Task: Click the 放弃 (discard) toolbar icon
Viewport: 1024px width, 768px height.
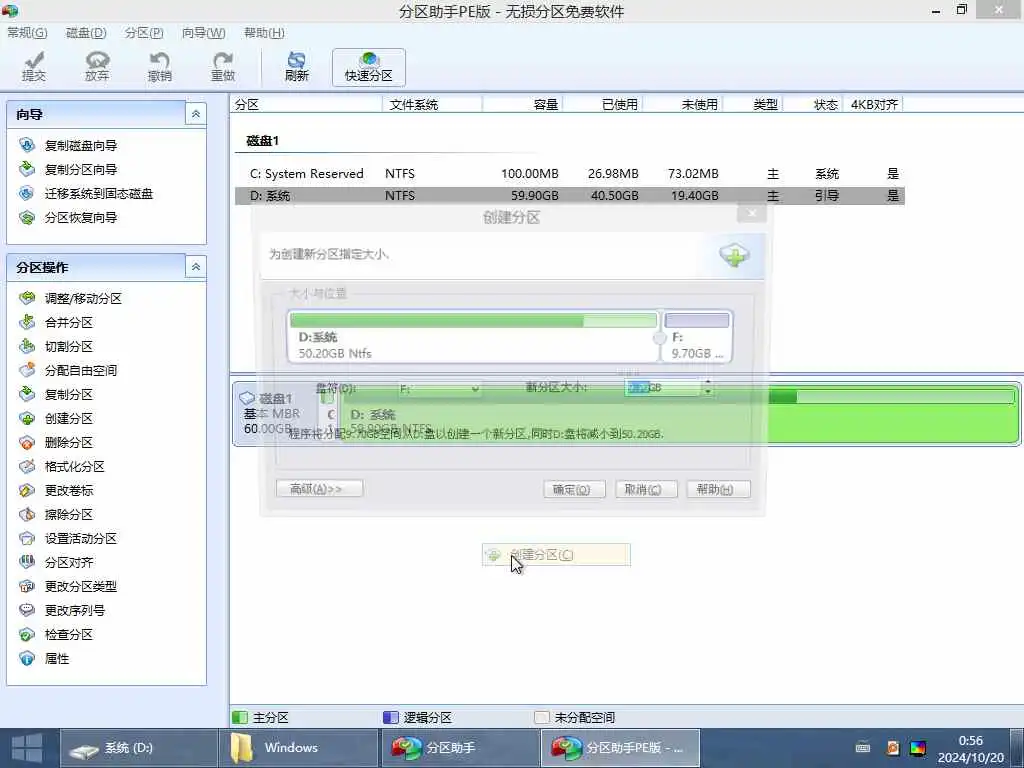Action: pyautogui.click(x=97, y=67)
